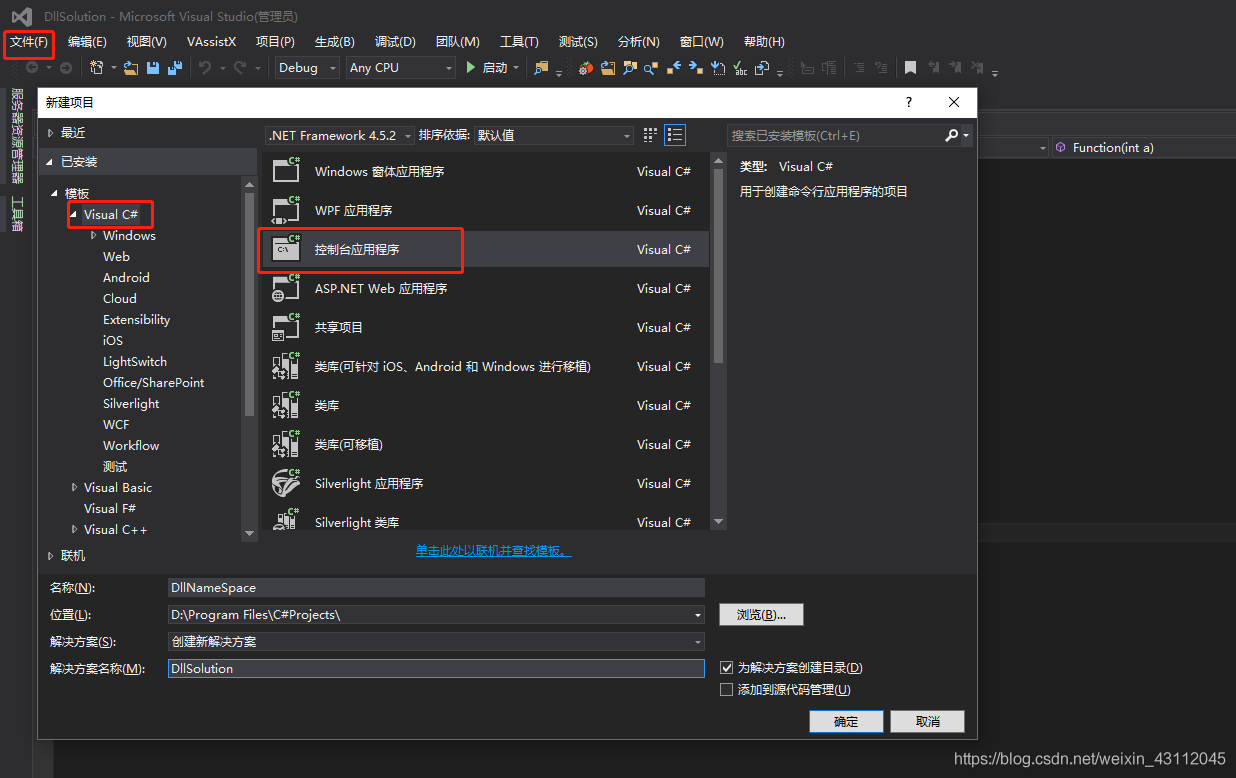
Task: Open the 调试(D) menu
Action: point(395,42)
